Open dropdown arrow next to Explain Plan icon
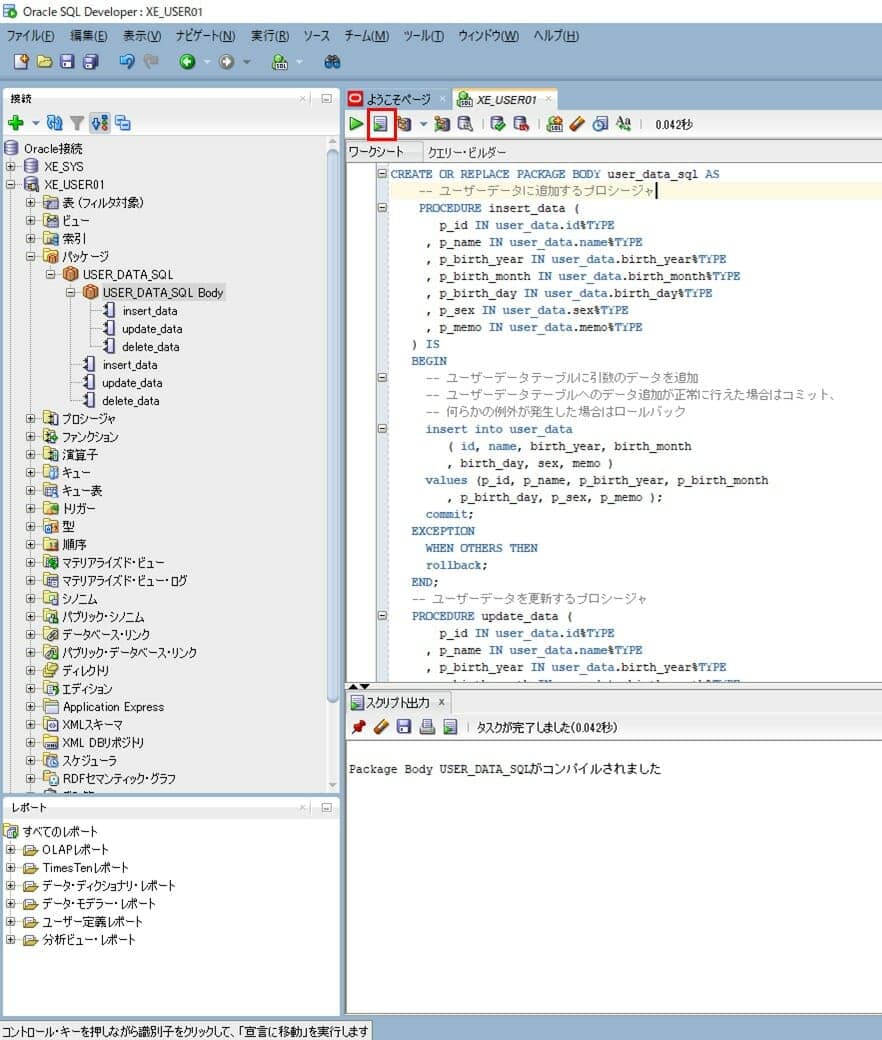This screenshot has width=882, height=1040. (x=423, y=124)
